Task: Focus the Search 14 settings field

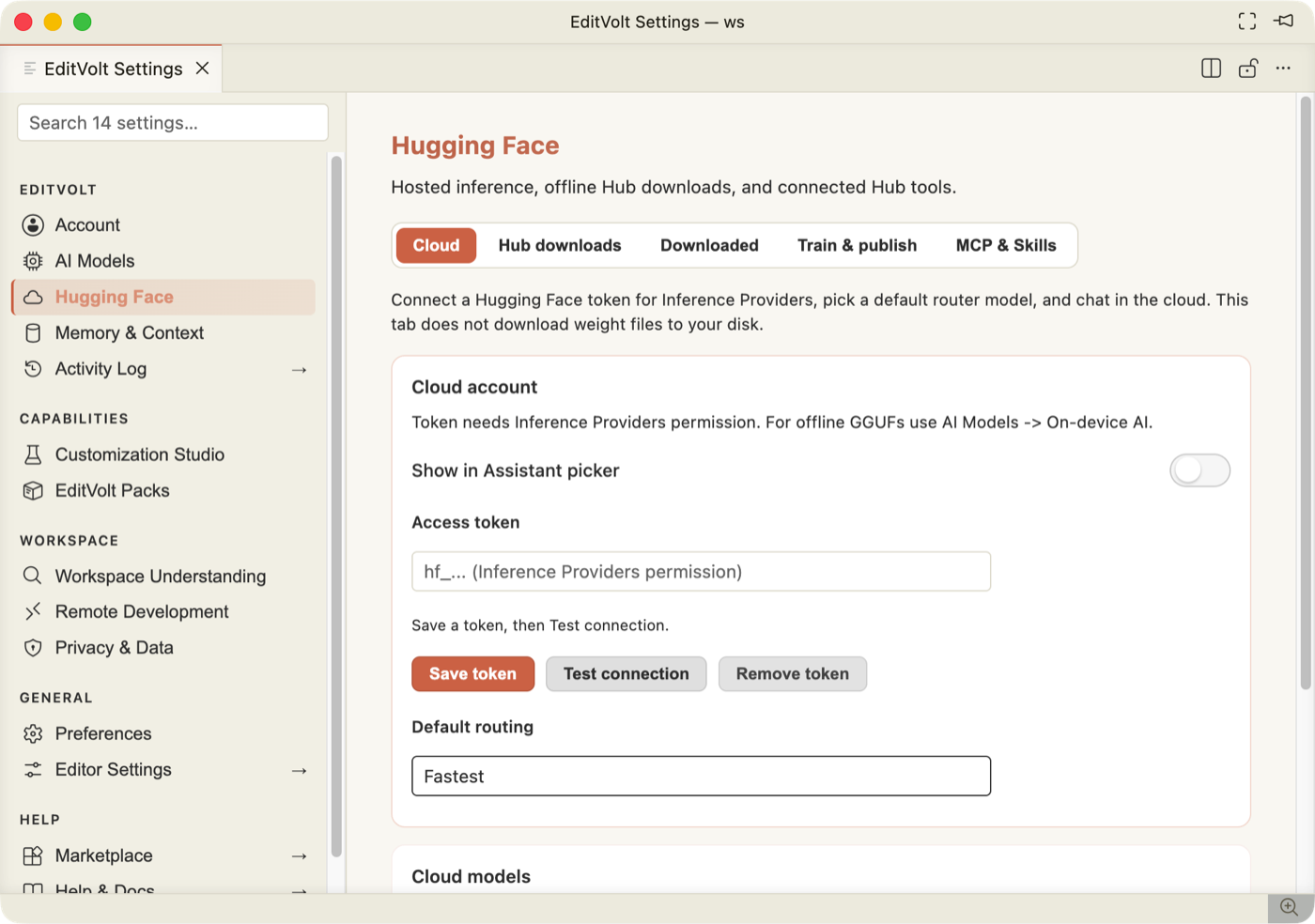Action: point(173,123)
